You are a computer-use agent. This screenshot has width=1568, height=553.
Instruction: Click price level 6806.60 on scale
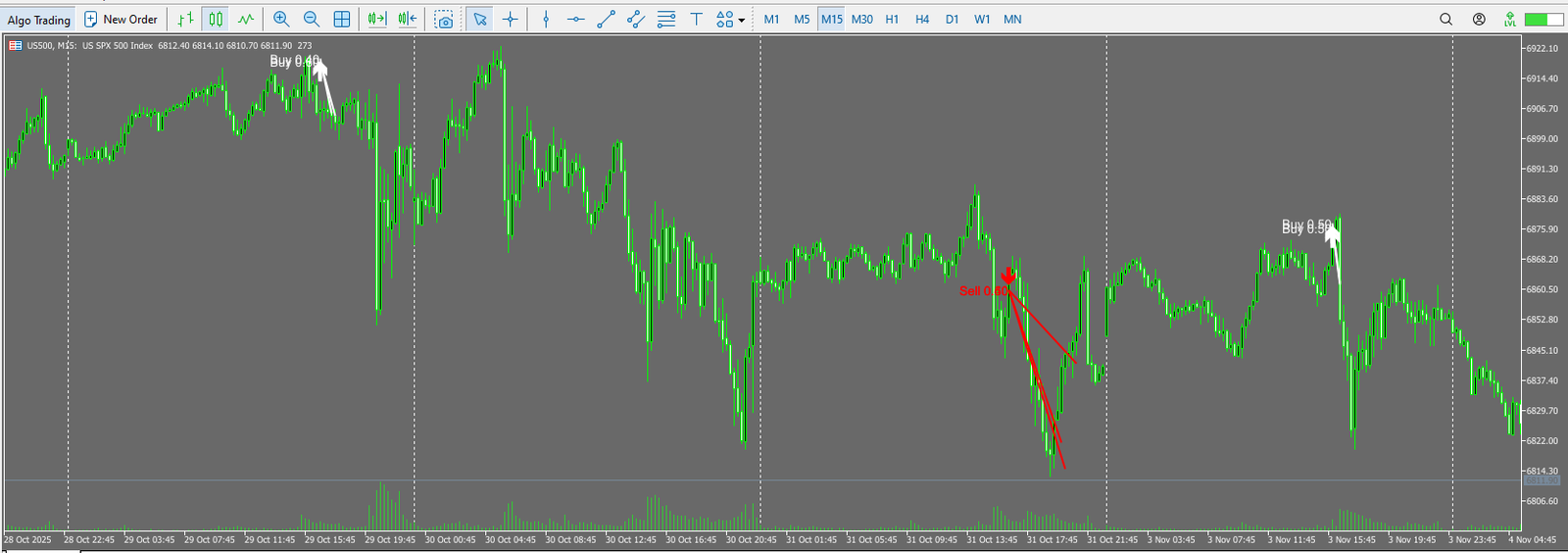(1542, 501)
